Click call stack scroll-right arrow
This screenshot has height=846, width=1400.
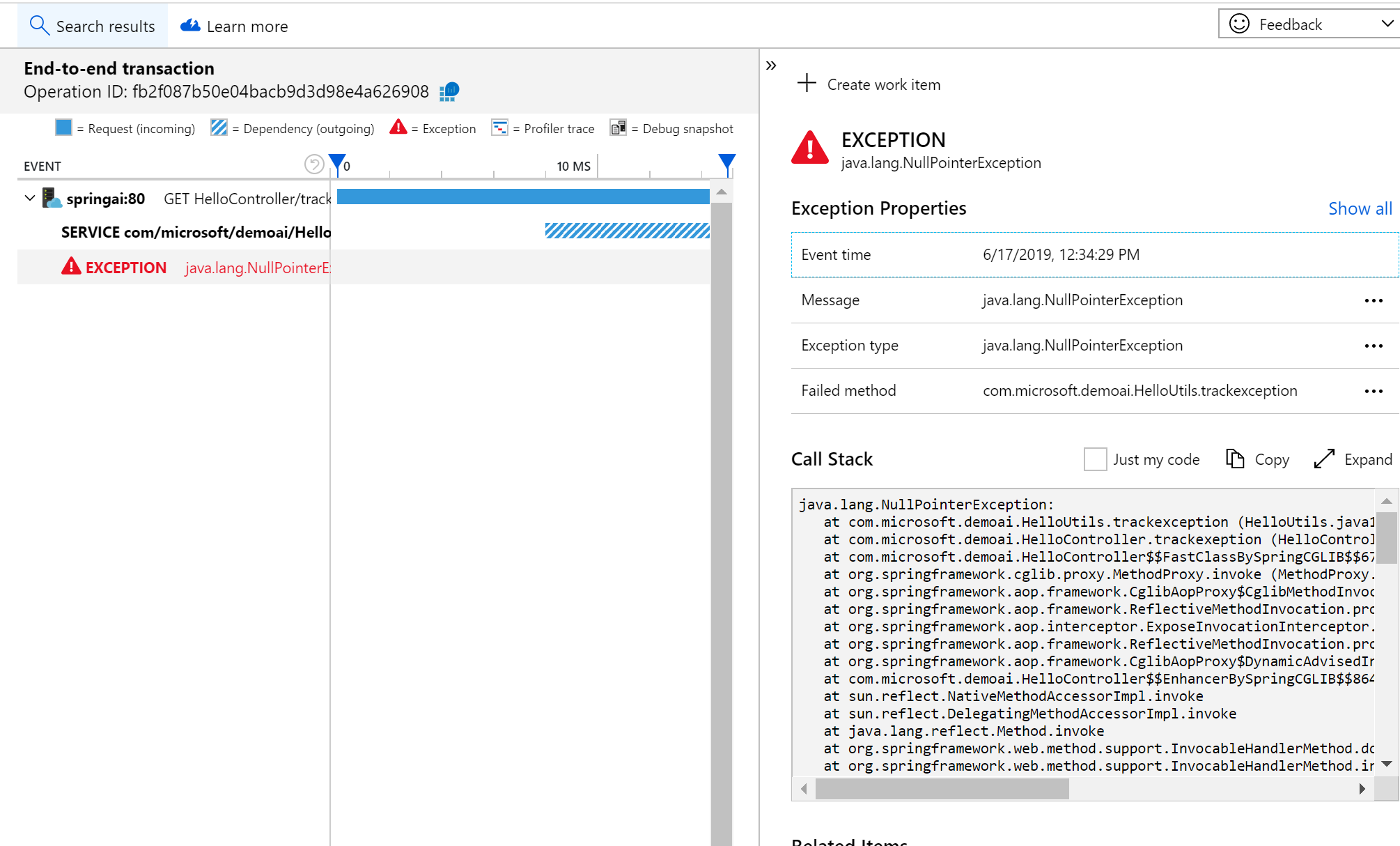pos(1362,789)
